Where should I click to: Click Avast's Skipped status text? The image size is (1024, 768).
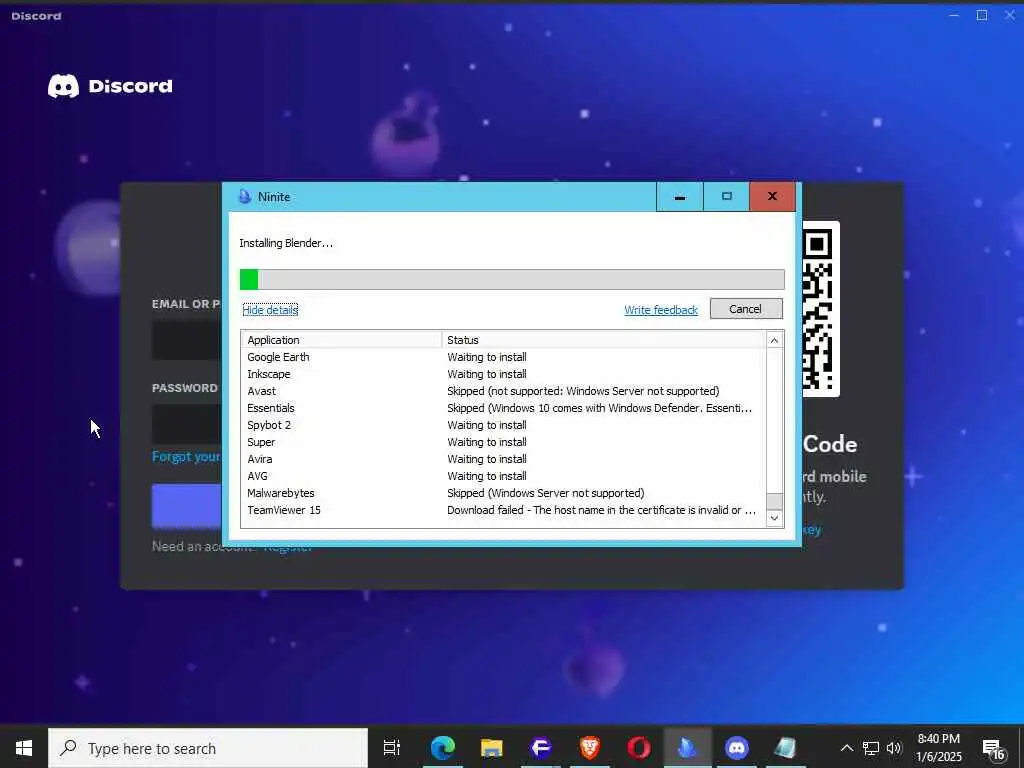pos(583,391)
